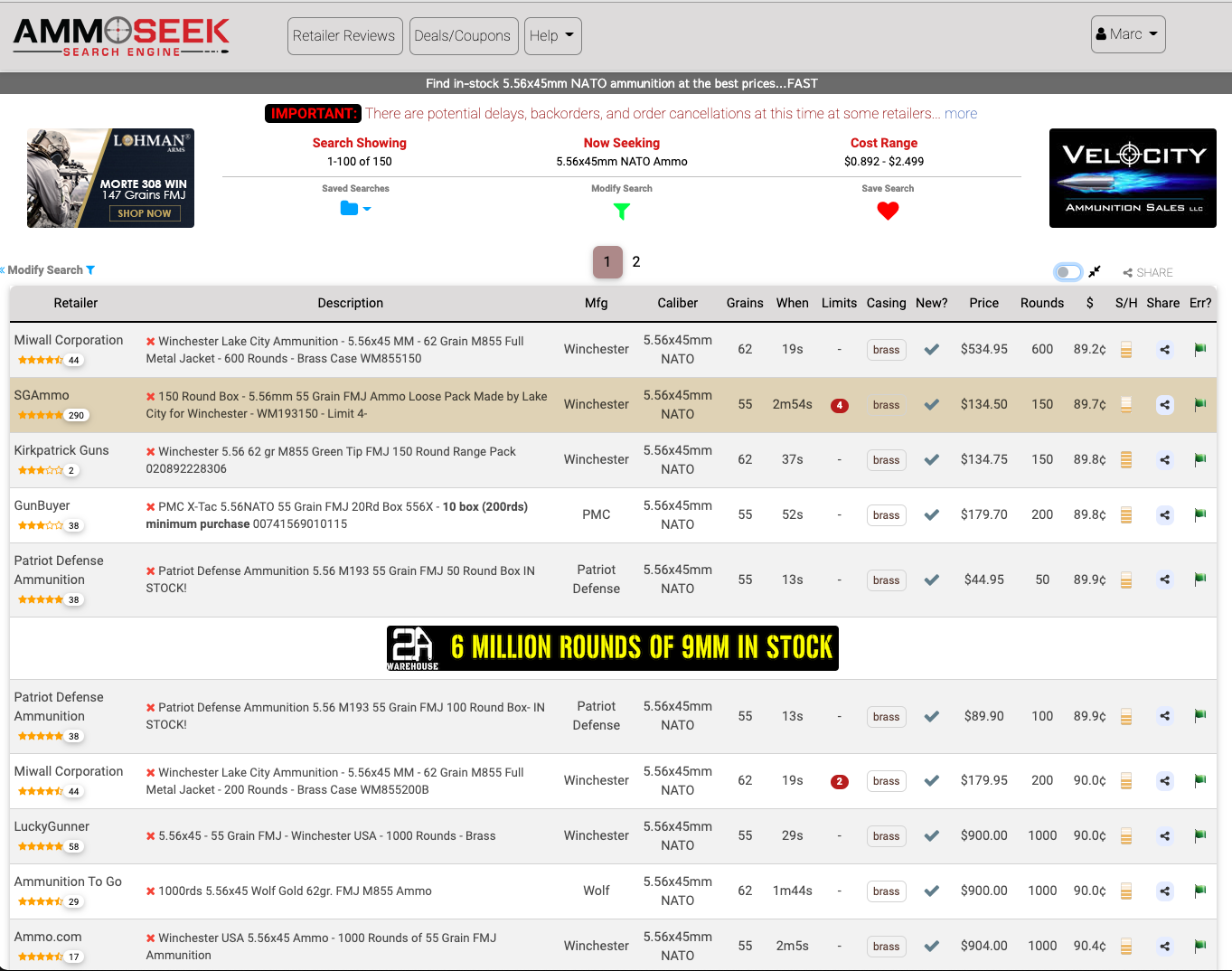Open the Saved Searches dropdown arrow

(369, 208)
